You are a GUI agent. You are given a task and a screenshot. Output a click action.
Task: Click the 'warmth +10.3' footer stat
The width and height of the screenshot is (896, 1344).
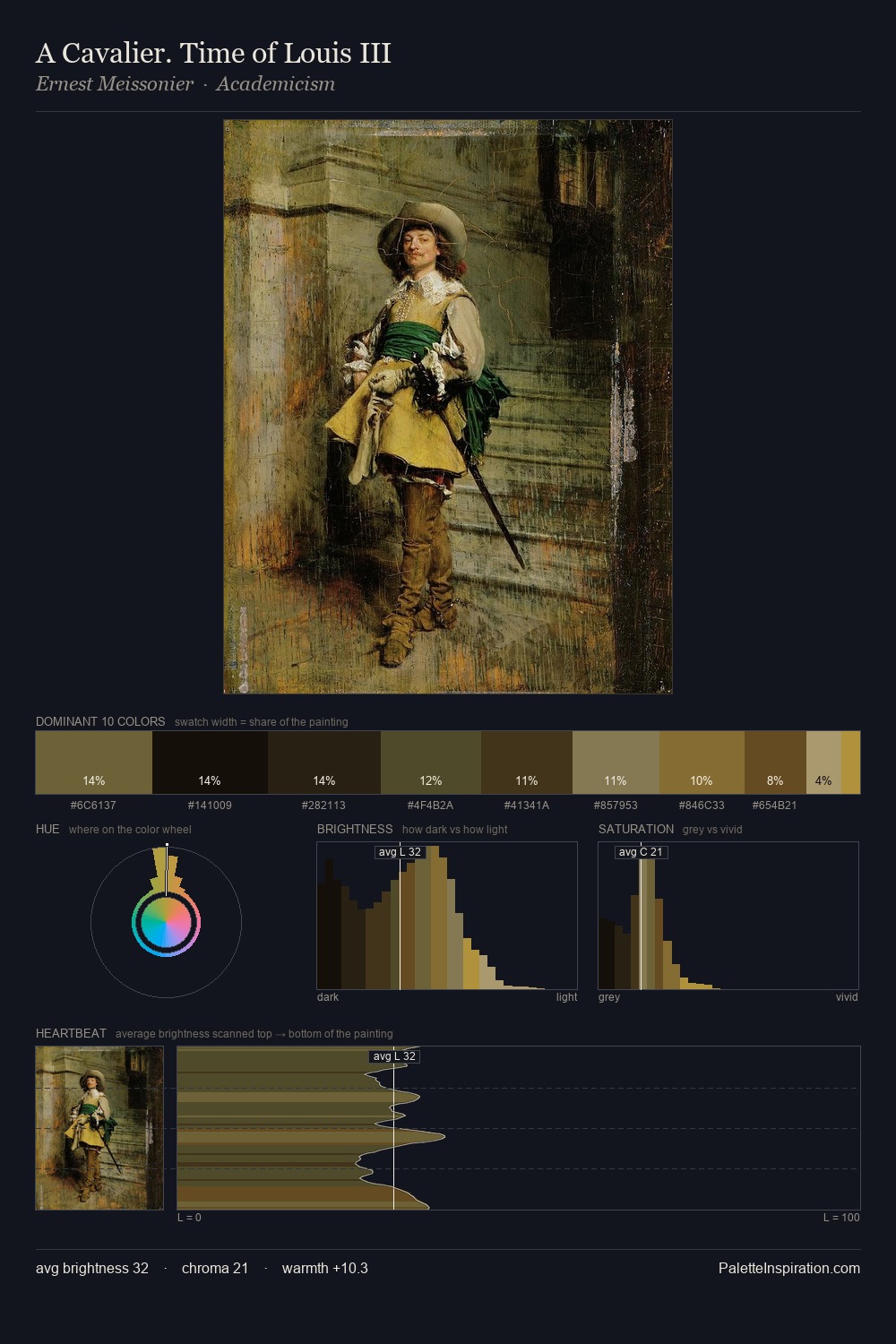coord(325,1268)
